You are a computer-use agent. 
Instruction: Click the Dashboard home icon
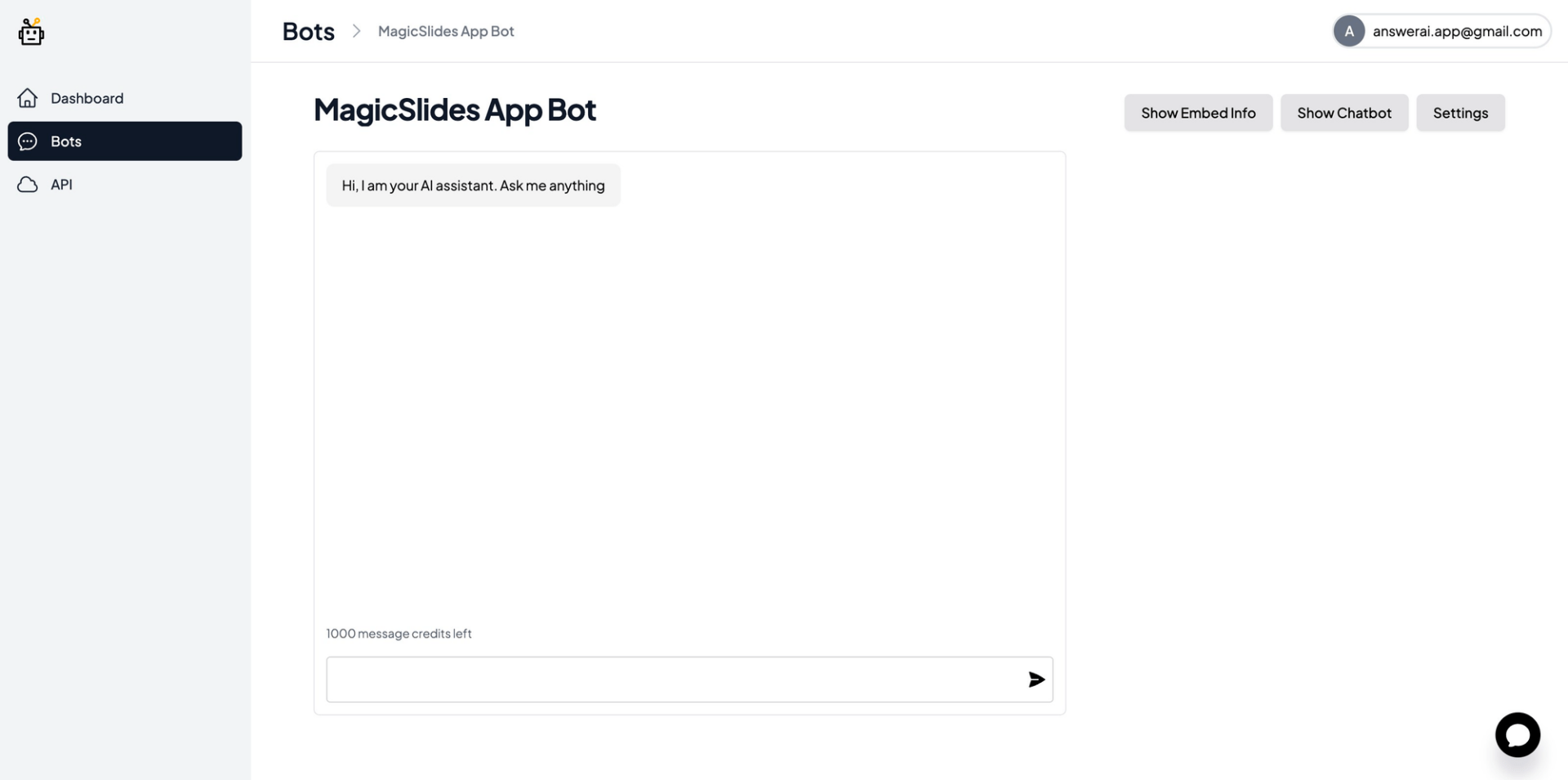pos(28,98)
